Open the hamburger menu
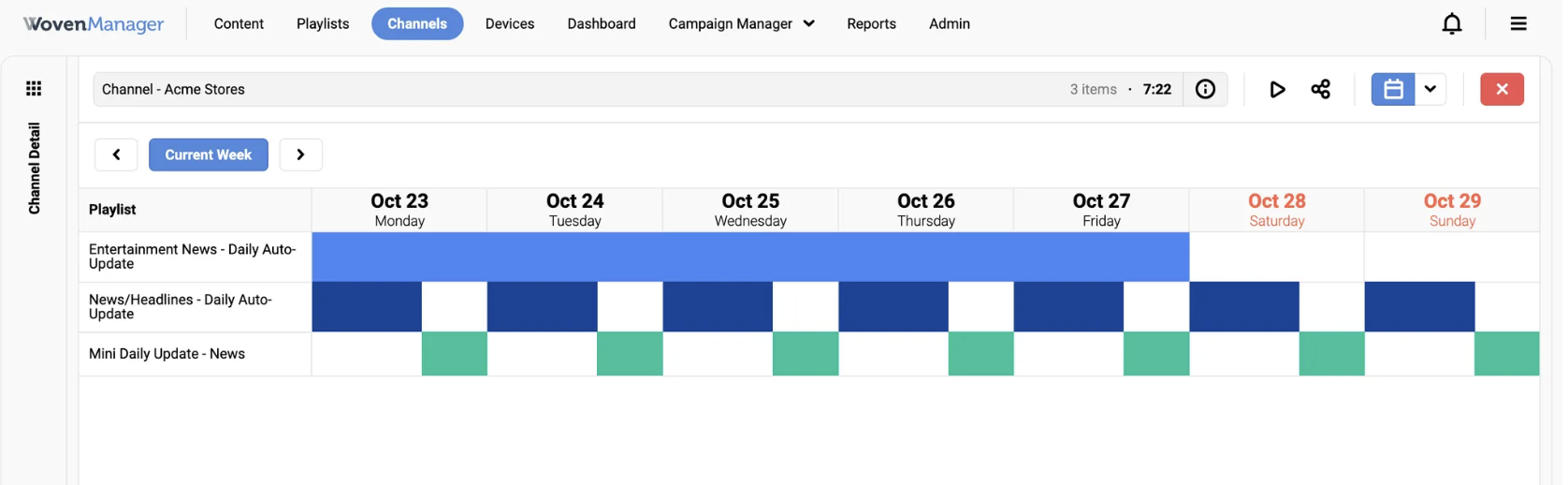 [1518, 23]
